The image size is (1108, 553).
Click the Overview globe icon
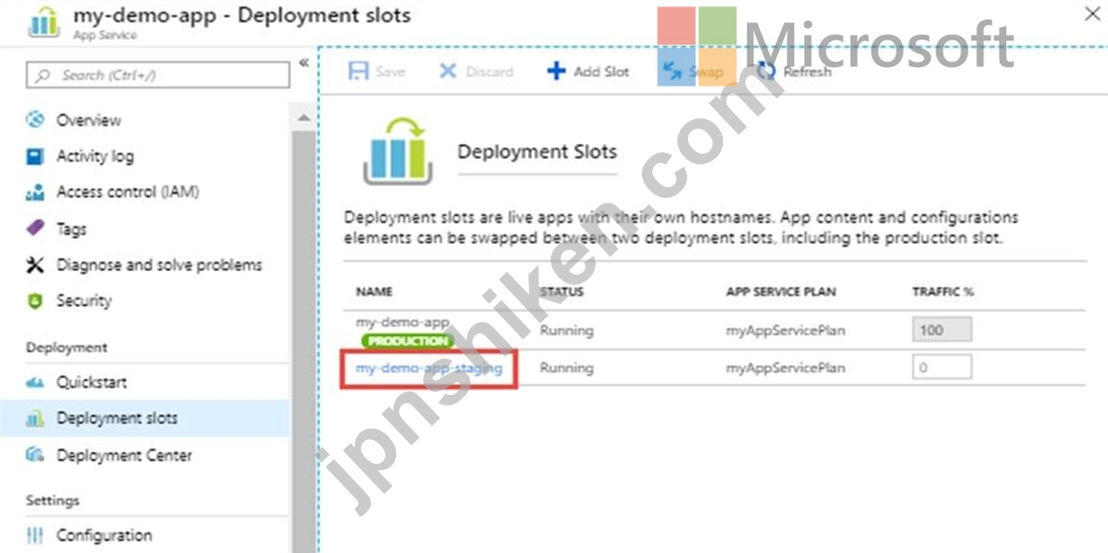click(35, 120)
